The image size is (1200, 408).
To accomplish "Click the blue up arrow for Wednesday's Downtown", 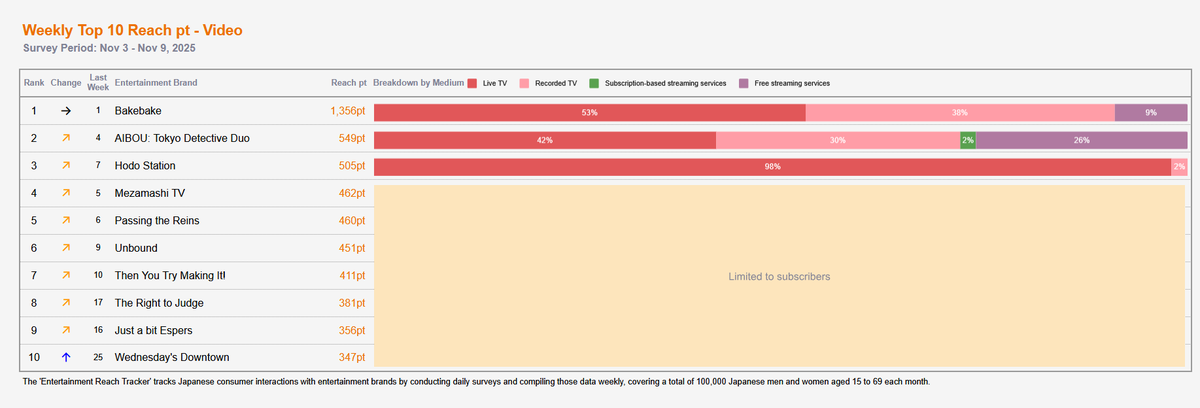I will 66,357.
